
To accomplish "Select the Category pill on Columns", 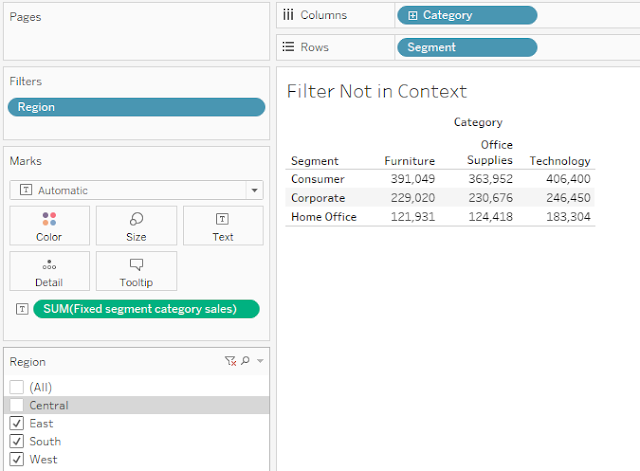I will pos(467,15).
